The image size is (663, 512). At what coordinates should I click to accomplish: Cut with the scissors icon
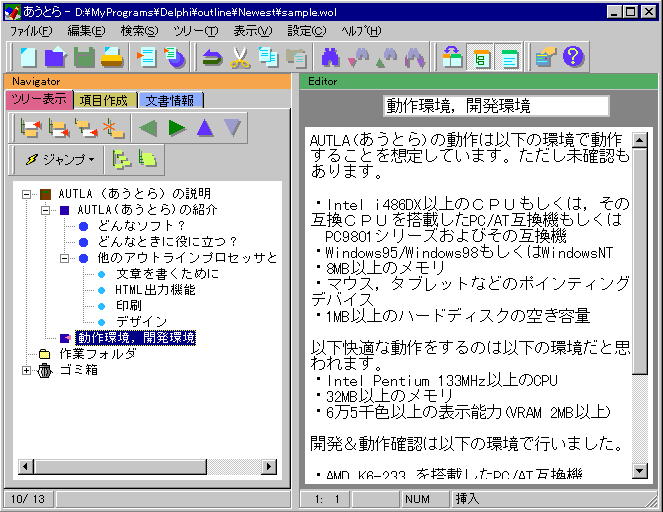click(x=240, y=57)
